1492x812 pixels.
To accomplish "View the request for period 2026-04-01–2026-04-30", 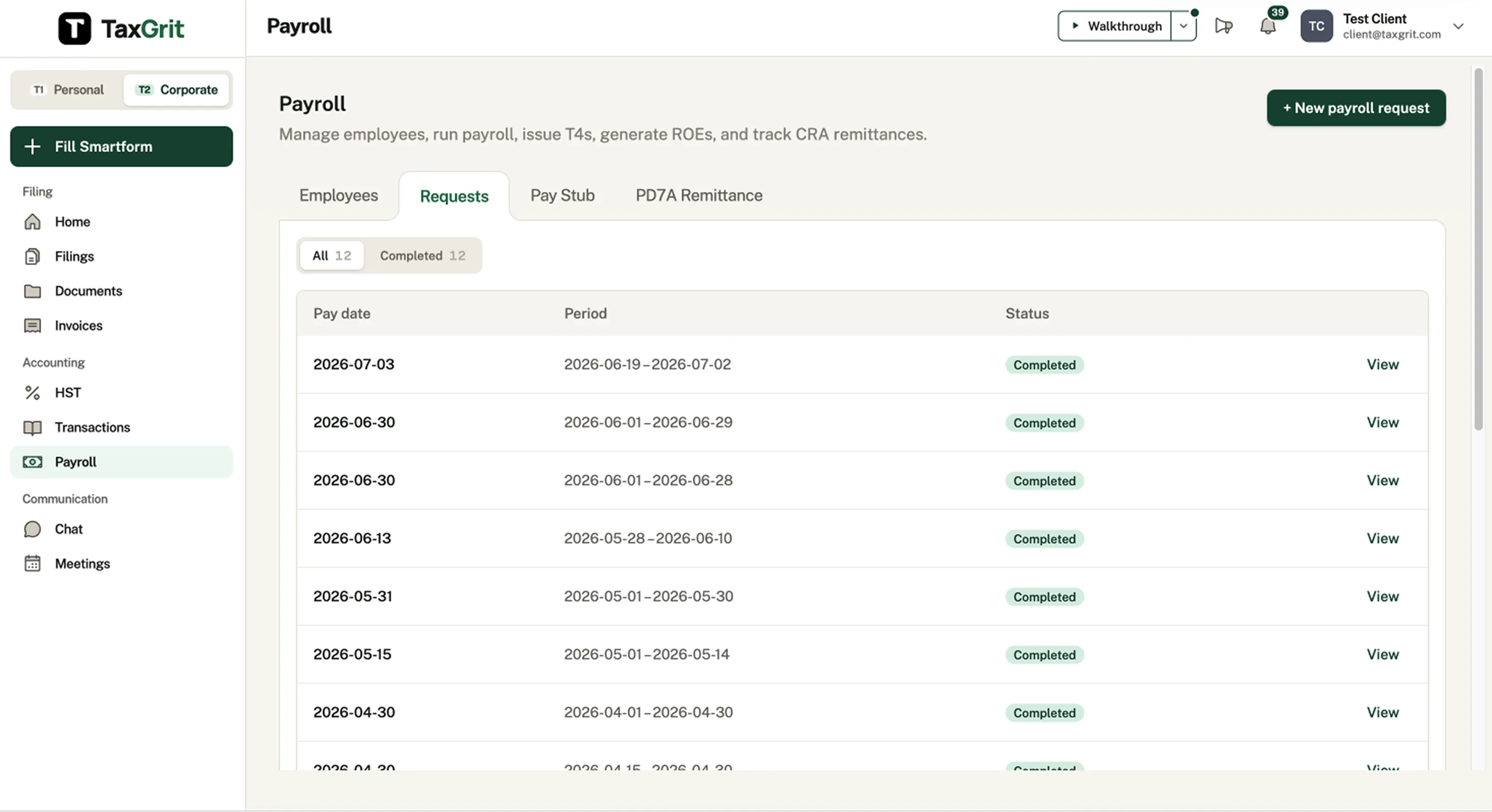I will click(x=1383, y=712).
